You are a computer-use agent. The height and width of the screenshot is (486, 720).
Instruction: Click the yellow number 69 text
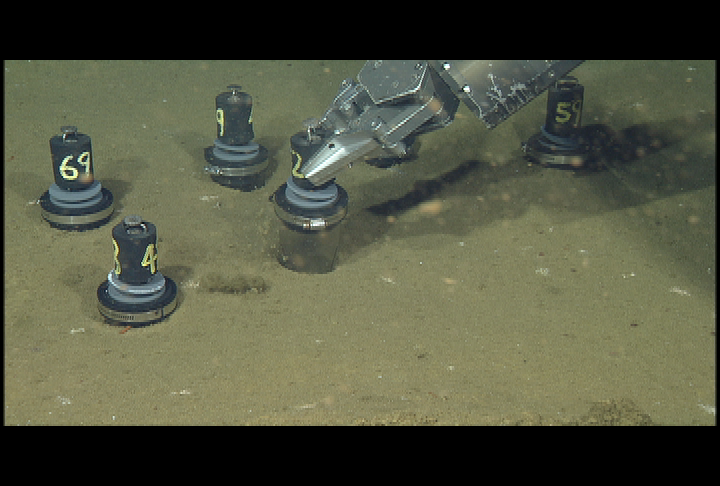click(75, 166)
